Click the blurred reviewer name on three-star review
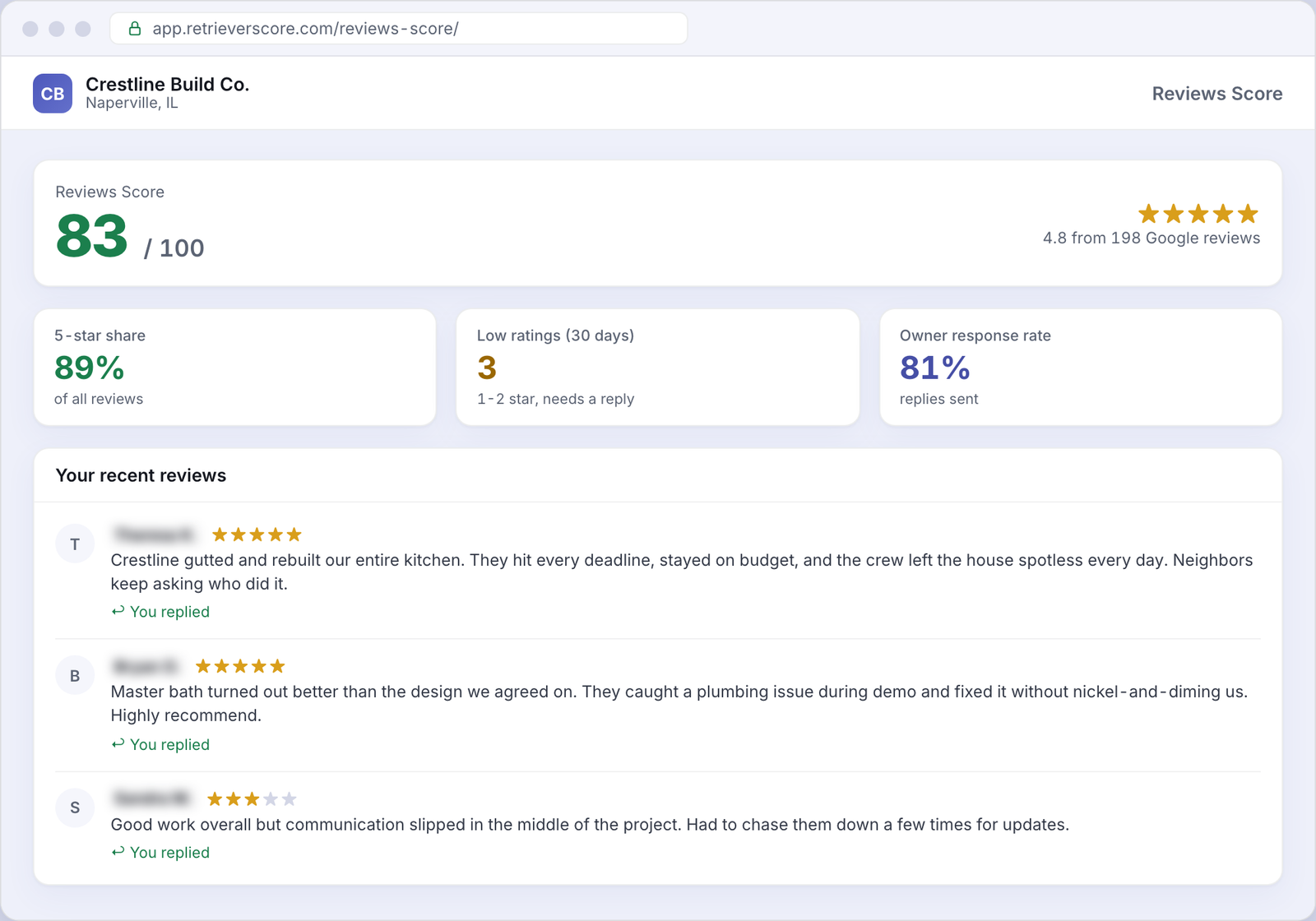Screen dimensions: 1316x921 point(151,798)
